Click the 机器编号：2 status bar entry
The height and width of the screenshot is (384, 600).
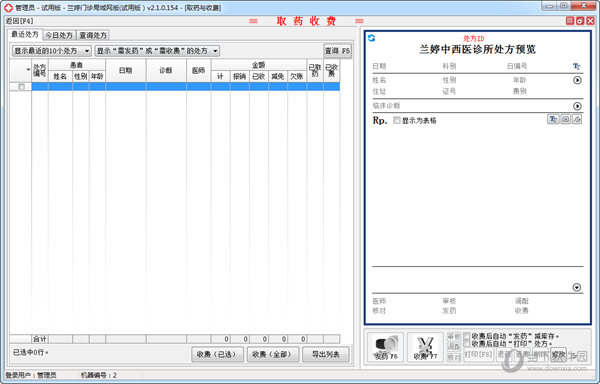tap(99, 375)
